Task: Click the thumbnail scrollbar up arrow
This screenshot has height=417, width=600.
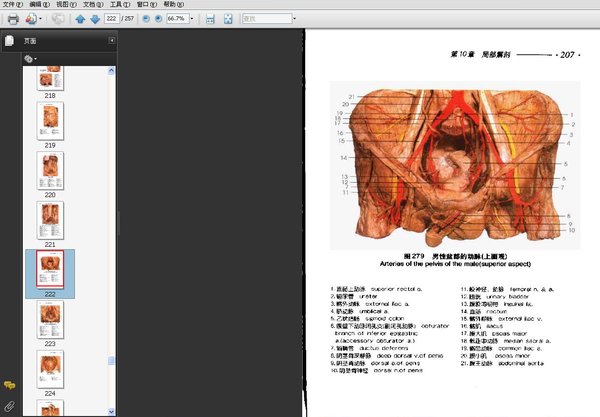Action: point(111,70)
